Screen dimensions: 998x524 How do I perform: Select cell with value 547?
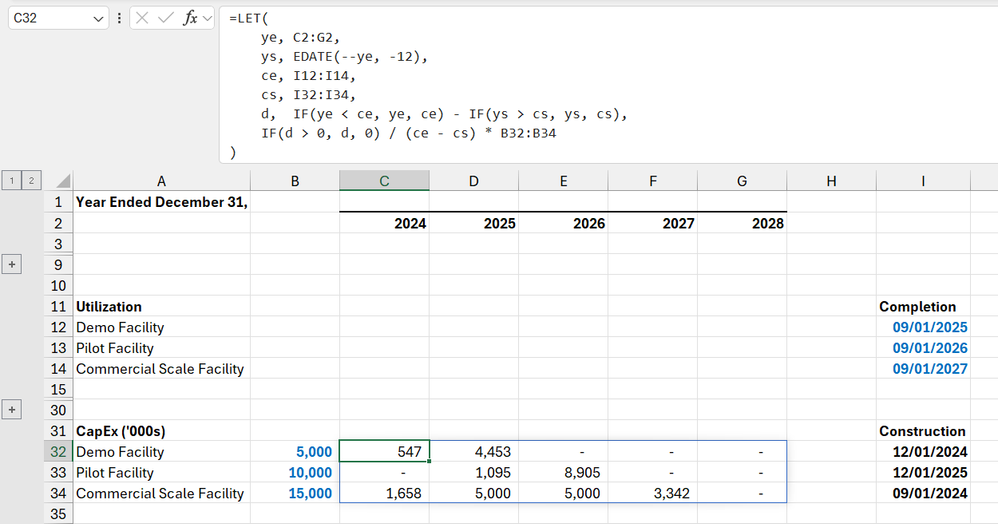pyautogui.click(x=384, y=451)
